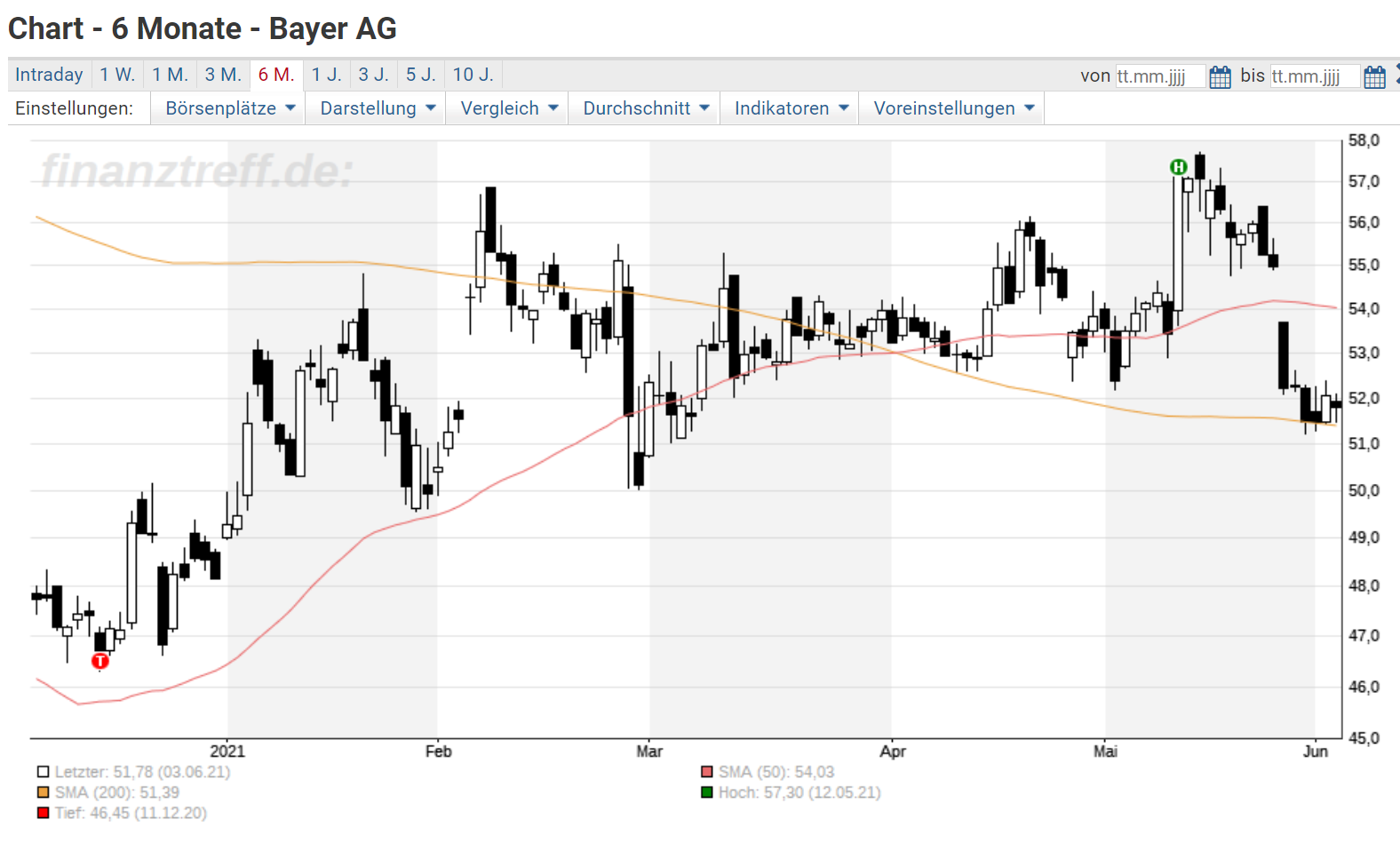Select the 1 W. timeframe tab
The image size is (1400, 843).
pos(117,75)
